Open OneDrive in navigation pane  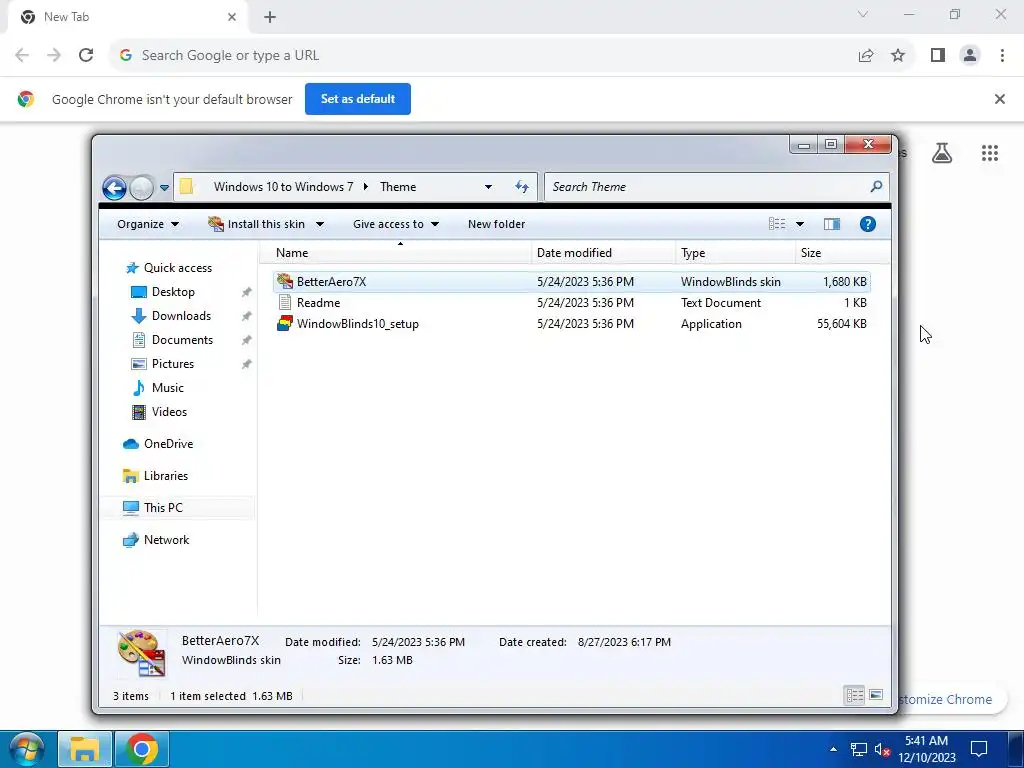158,444
